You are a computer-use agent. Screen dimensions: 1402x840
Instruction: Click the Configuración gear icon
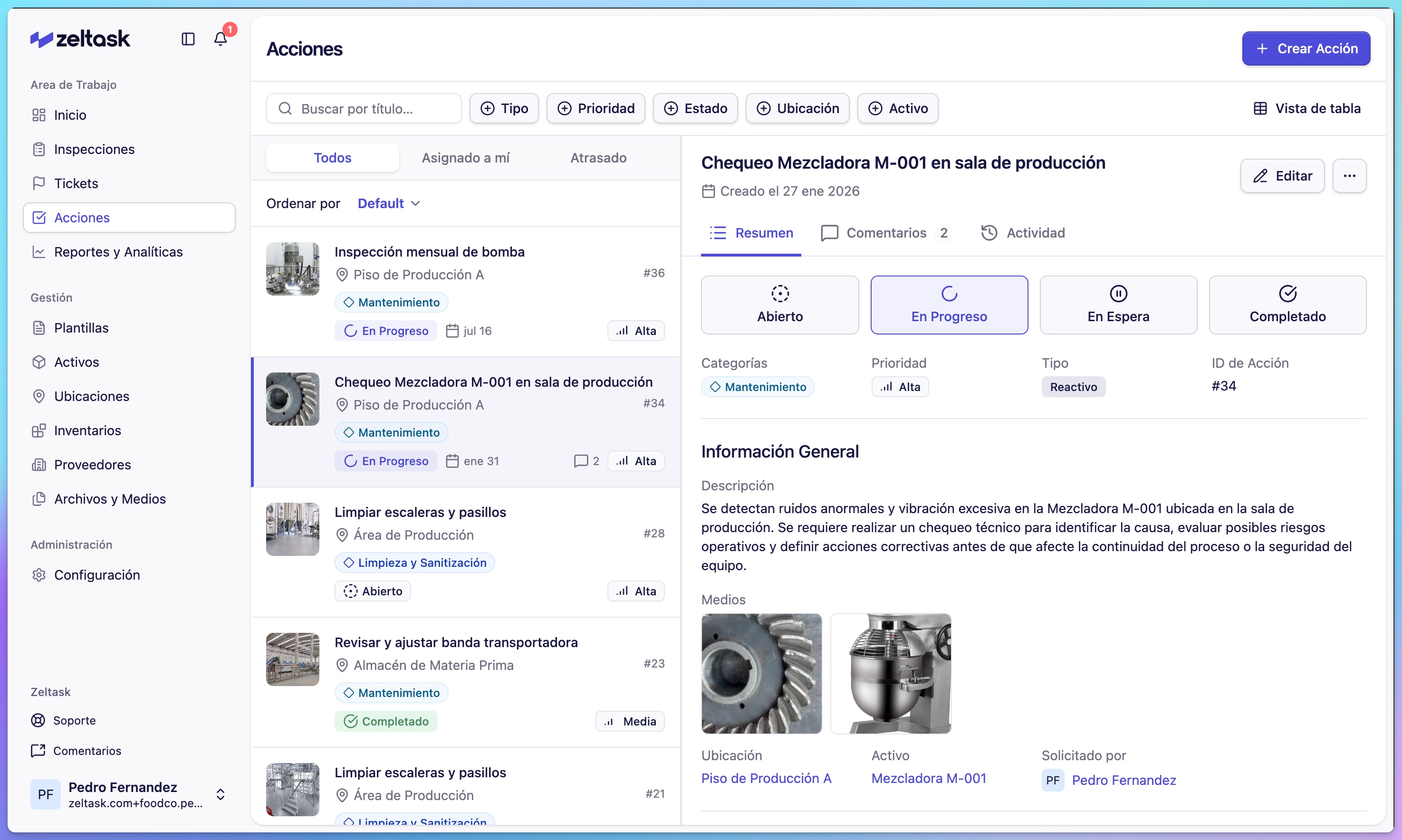[38, 574]
